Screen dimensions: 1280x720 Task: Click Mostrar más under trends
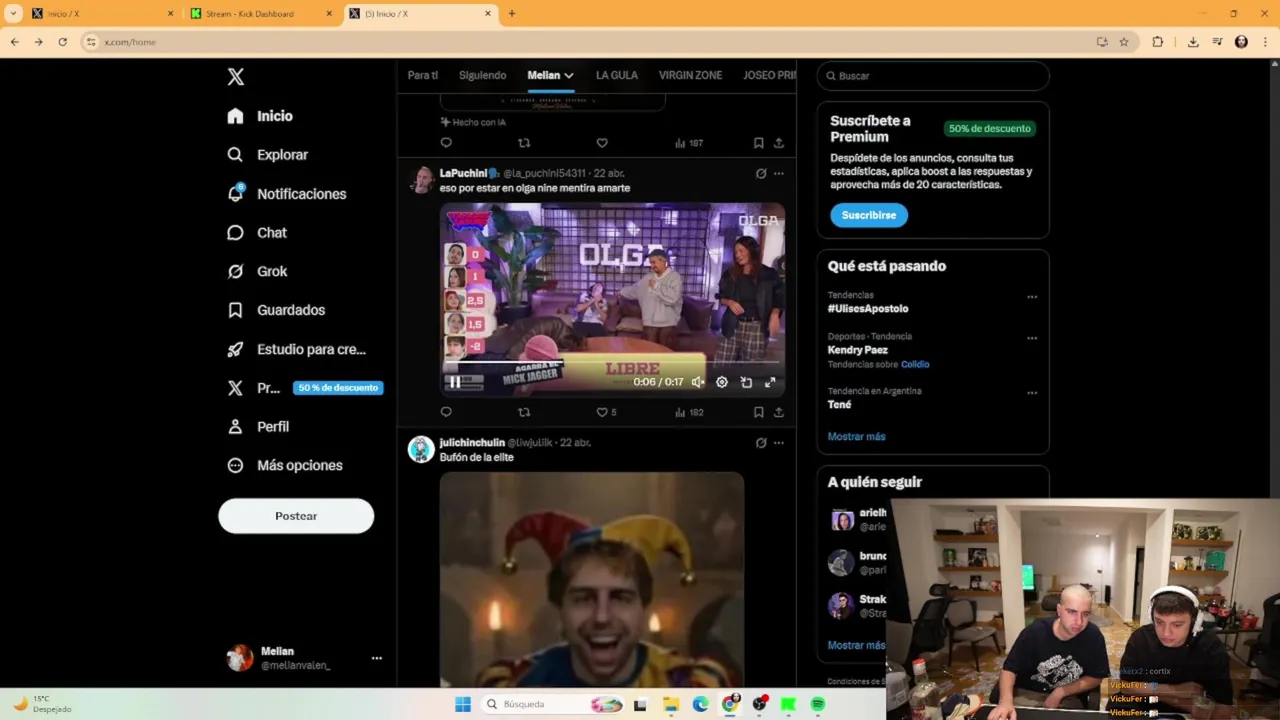click(856, 436)
